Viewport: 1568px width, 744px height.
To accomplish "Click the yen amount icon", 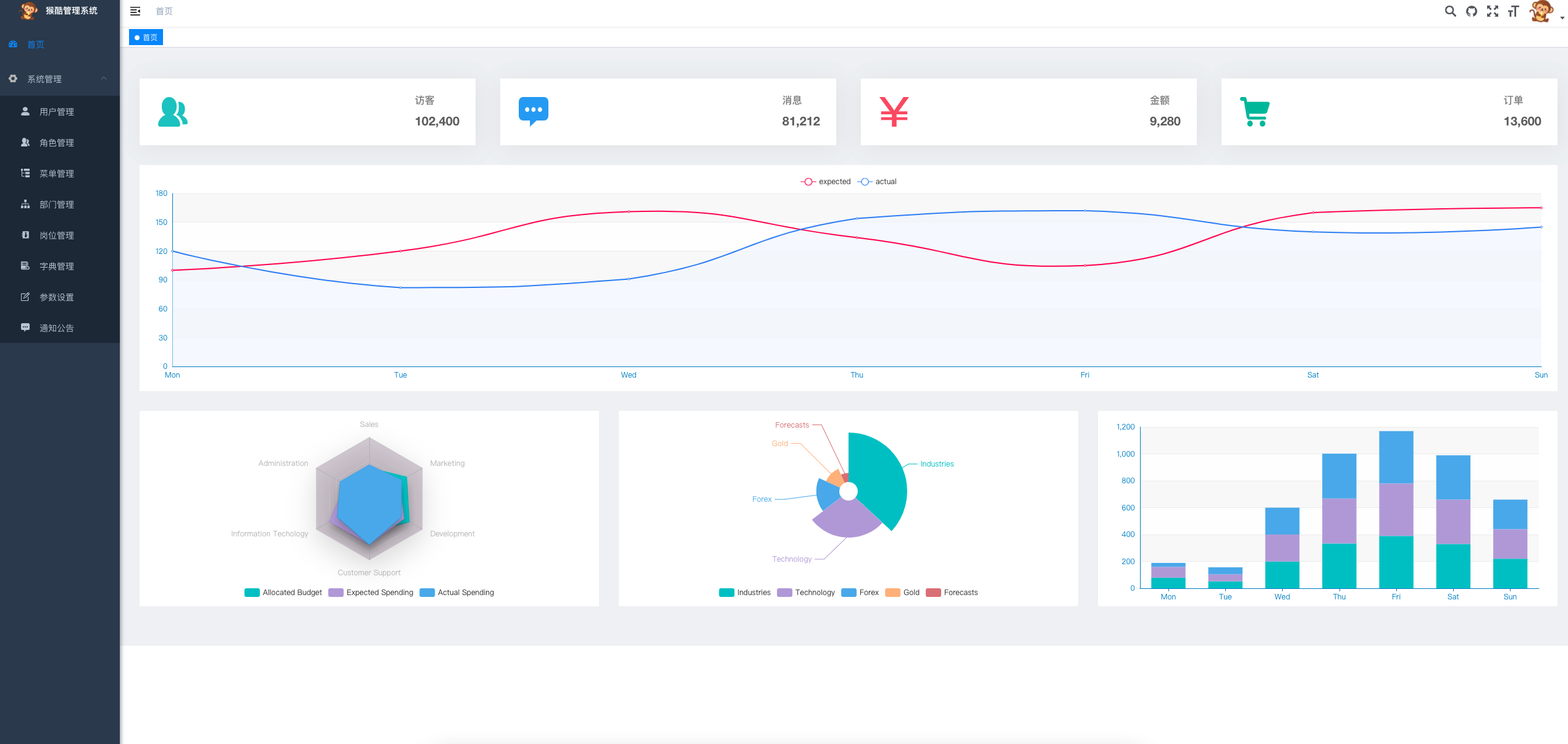I will pos(894,112).
